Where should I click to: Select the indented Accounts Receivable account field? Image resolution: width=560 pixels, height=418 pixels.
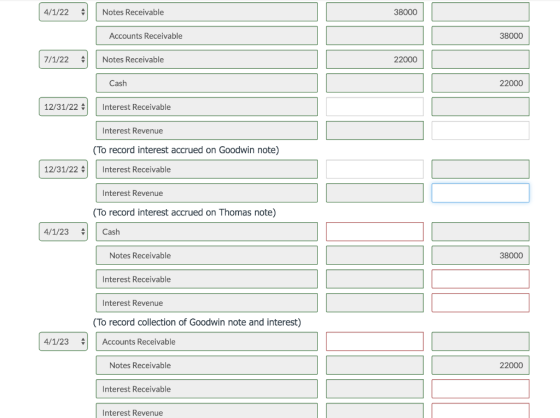click(206, 36)
